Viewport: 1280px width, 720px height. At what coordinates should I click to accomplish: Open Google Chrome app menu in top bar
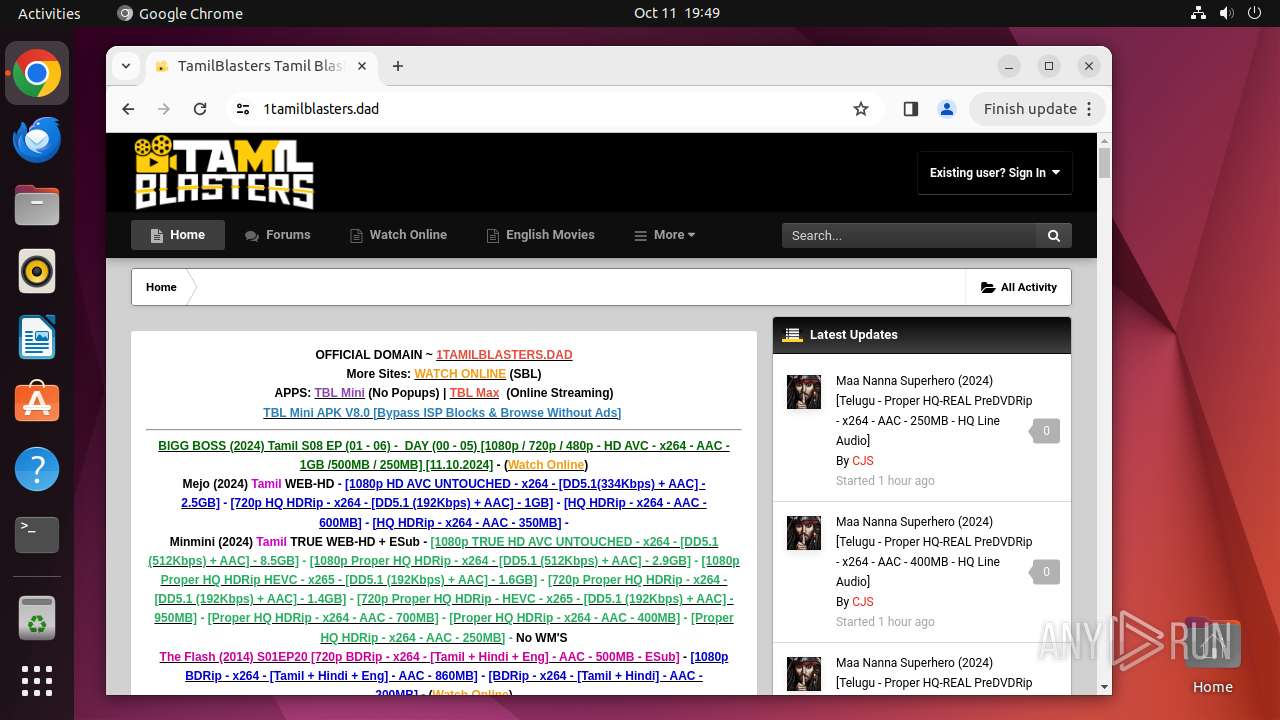(x=180, y=13)
